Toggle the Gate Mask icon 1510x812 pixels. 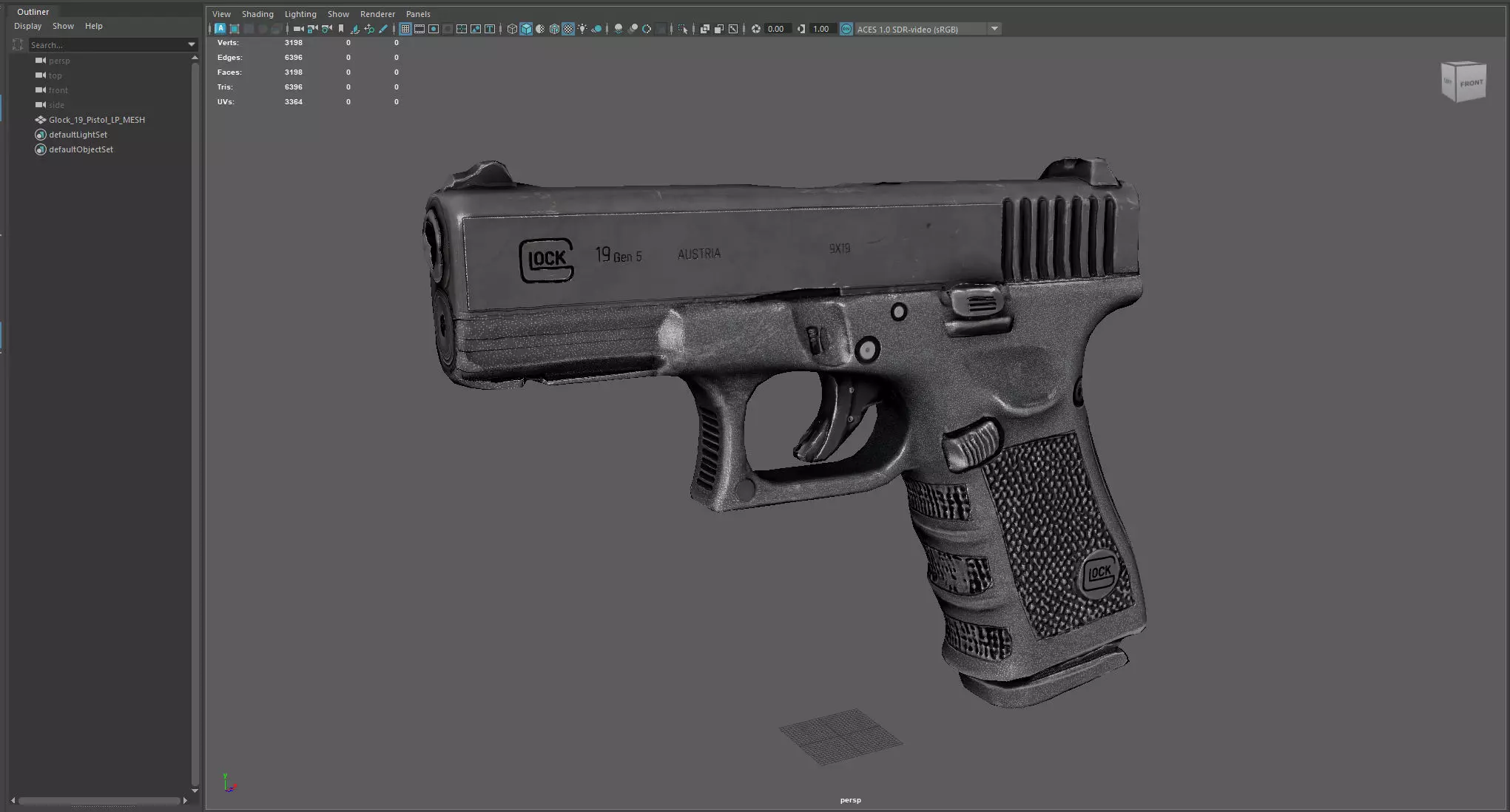[448, 29]
